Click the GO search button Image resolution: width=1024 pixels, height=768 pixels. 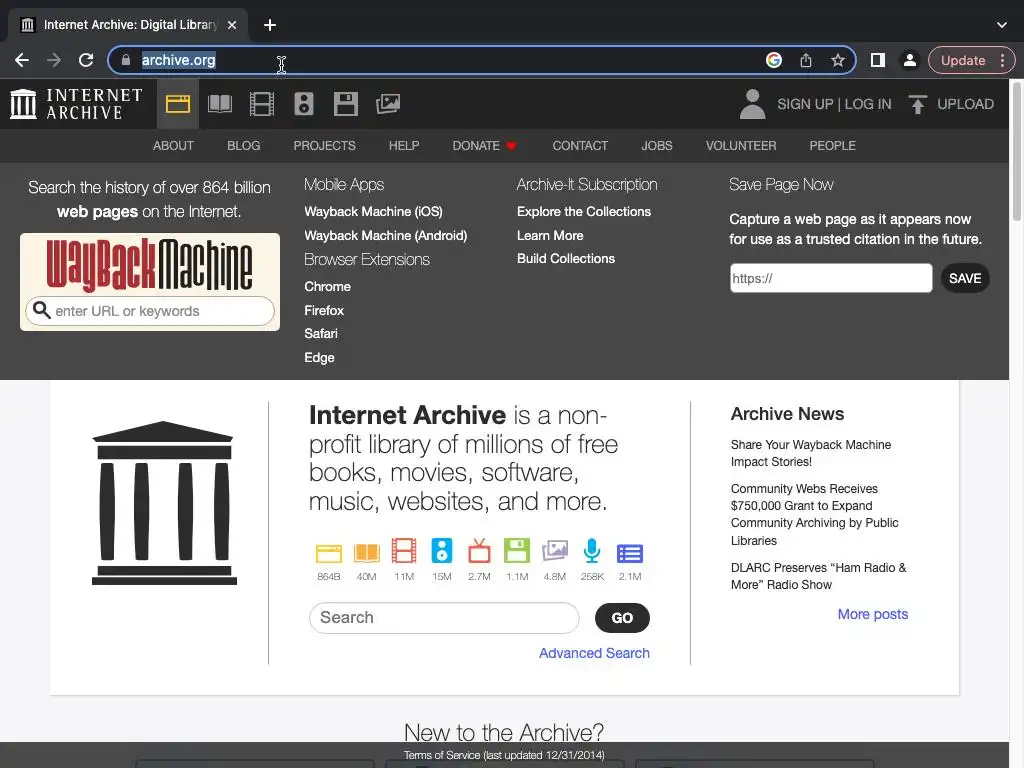tap(622, 618)
